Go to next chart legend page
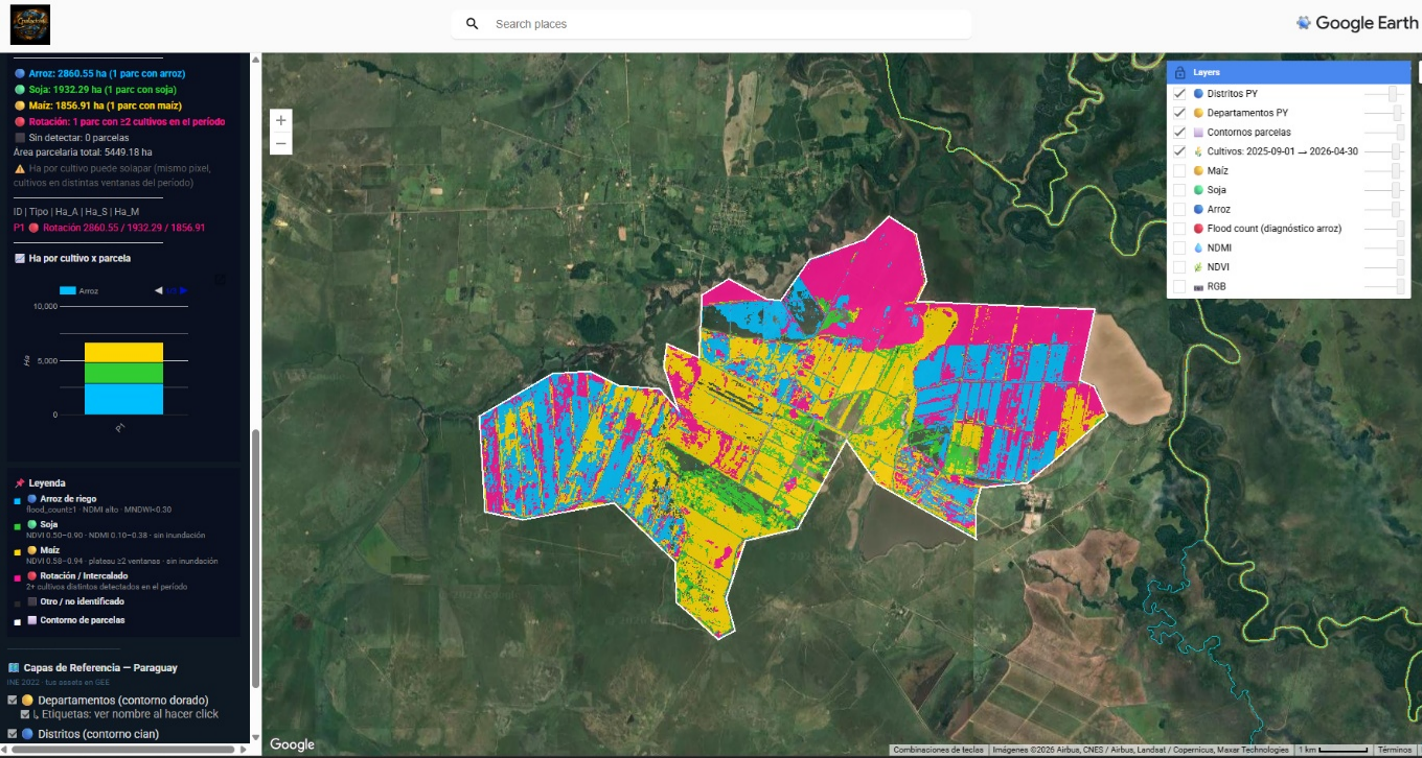 point(183,291)
